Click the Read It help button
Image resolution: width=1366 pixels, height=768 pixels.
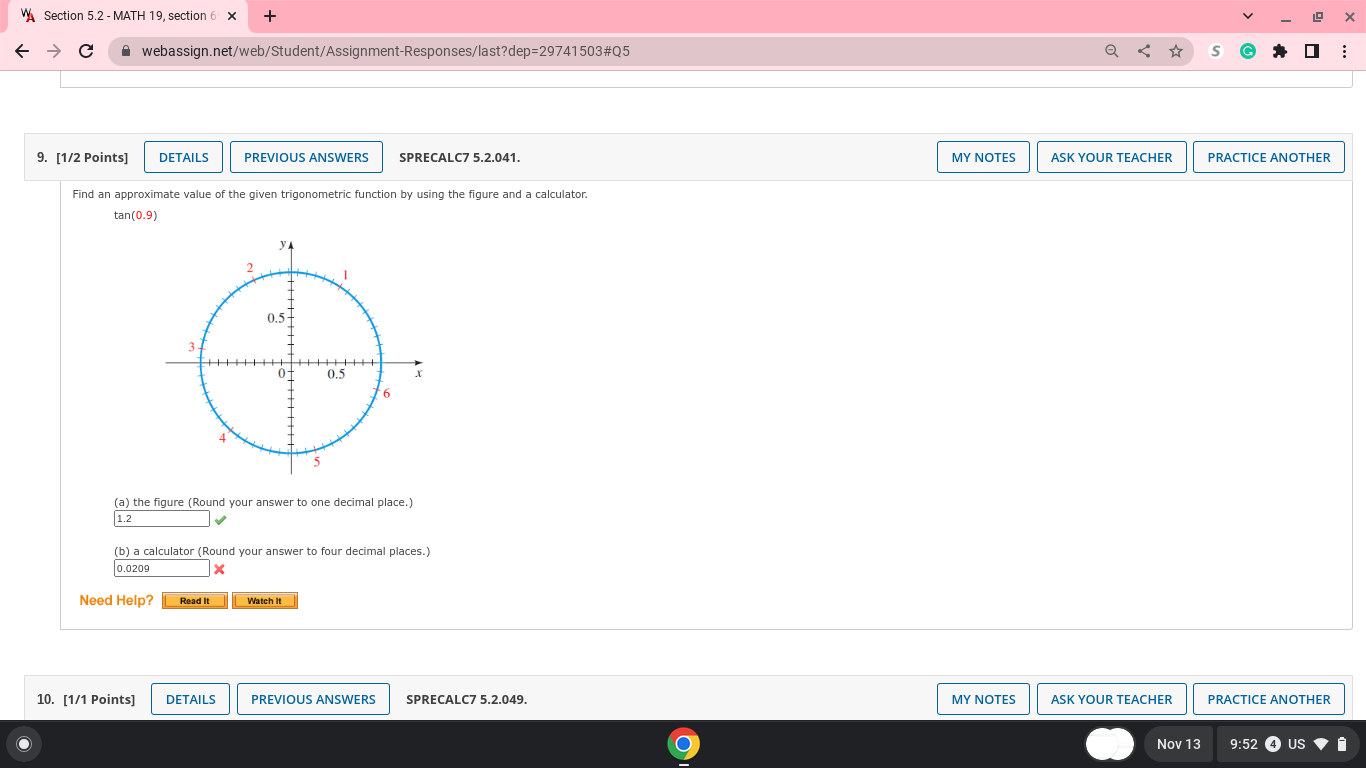coord(194,600)
